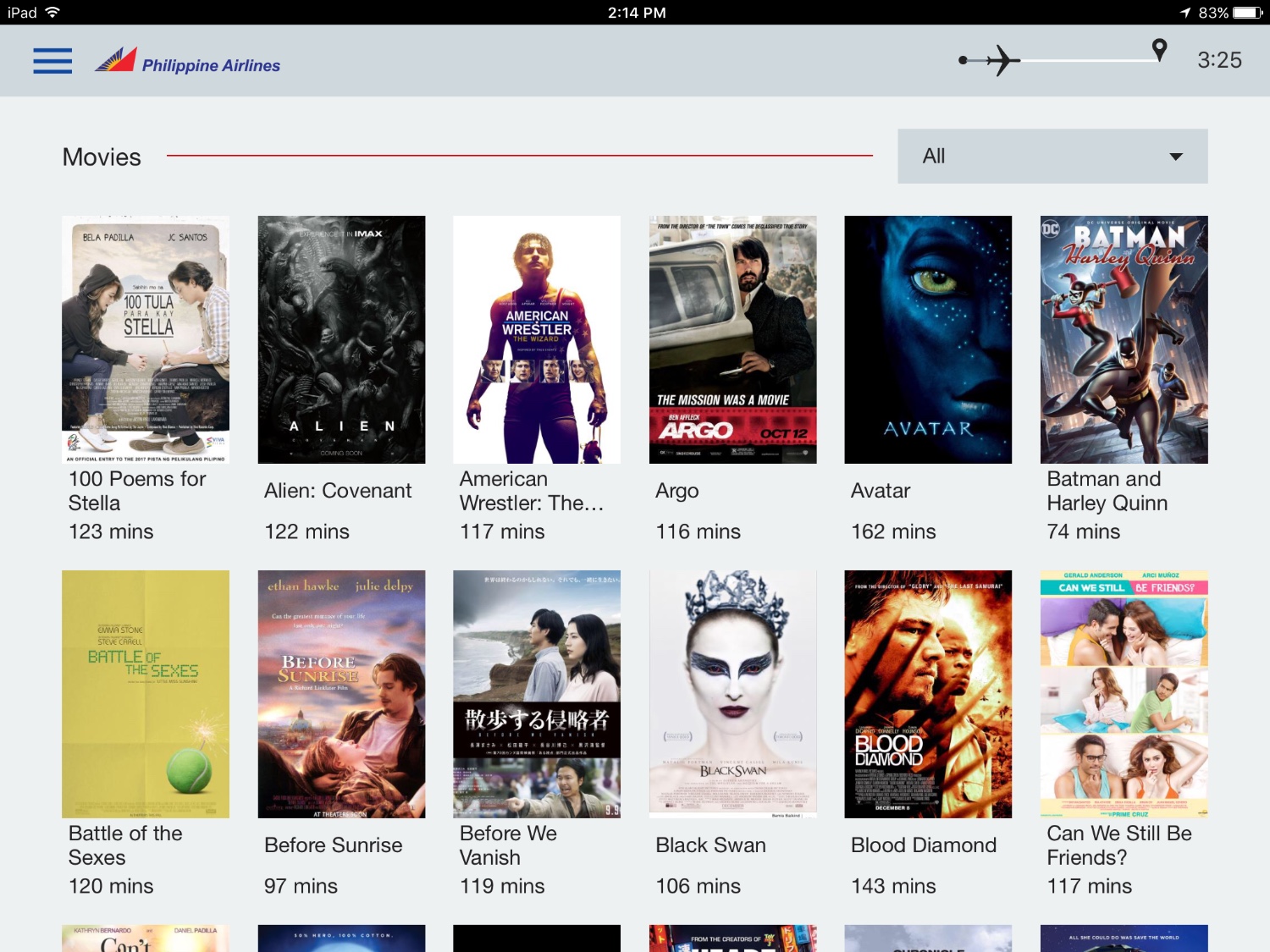1270x952 pixels.
Task: Open Black Swan poster
Action: 733,694
